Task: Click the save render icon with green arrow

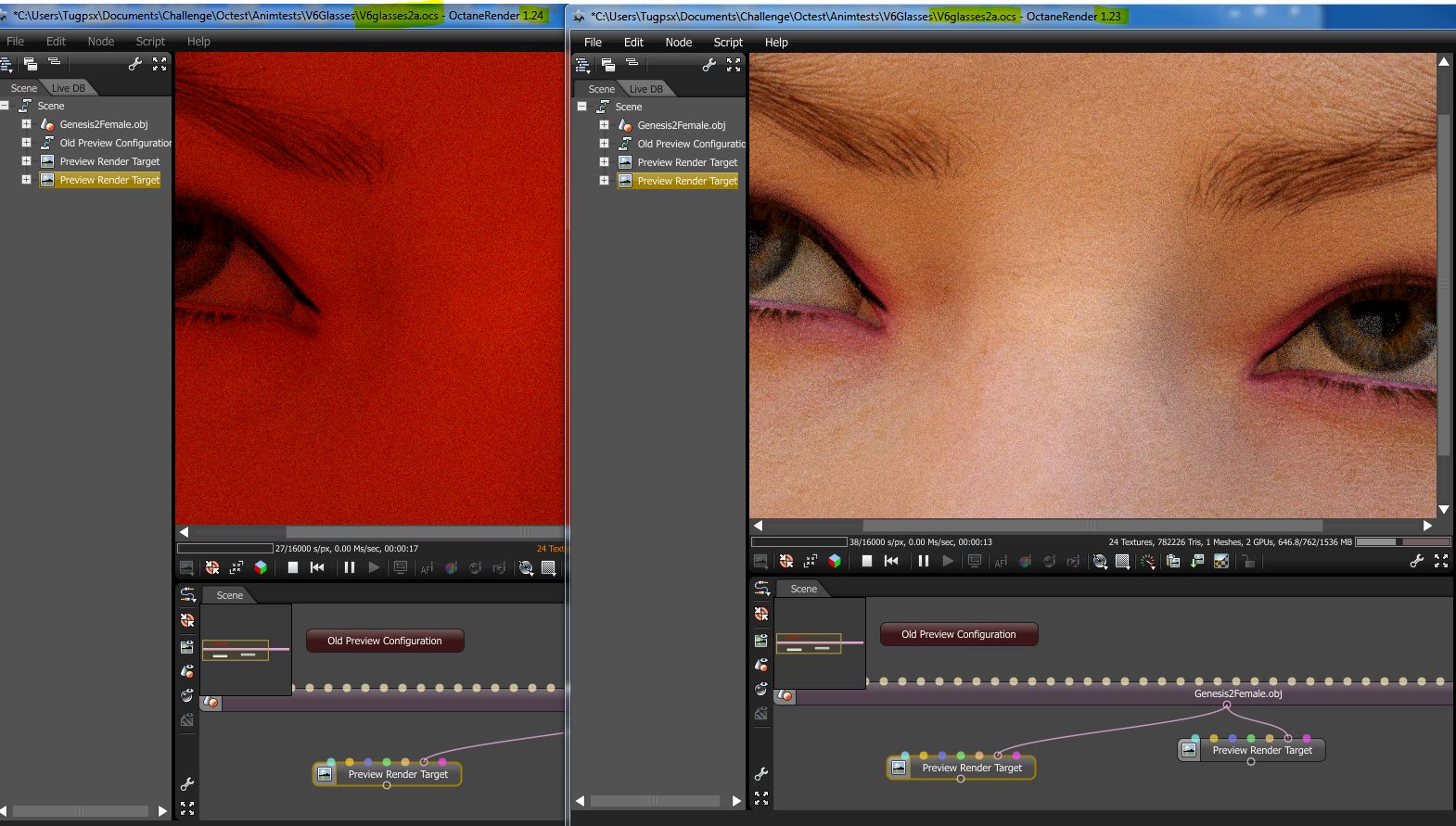Action: tap(1197, 561)
